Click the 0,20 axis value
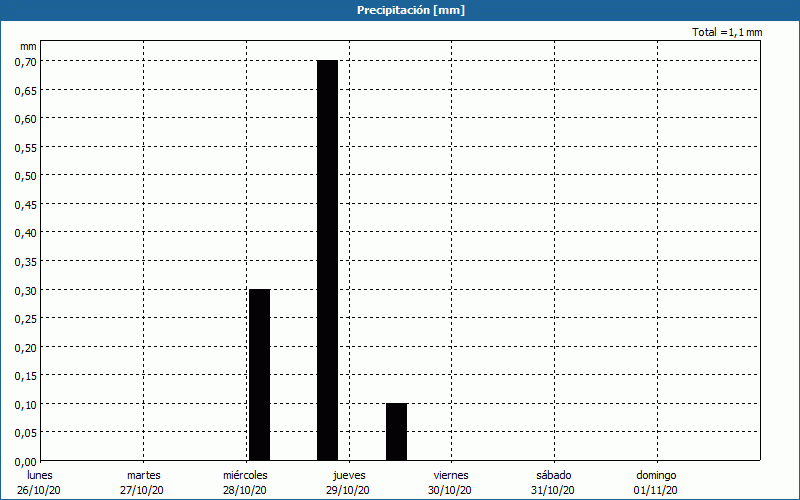The image size is (800, 500). pos(26,347)
